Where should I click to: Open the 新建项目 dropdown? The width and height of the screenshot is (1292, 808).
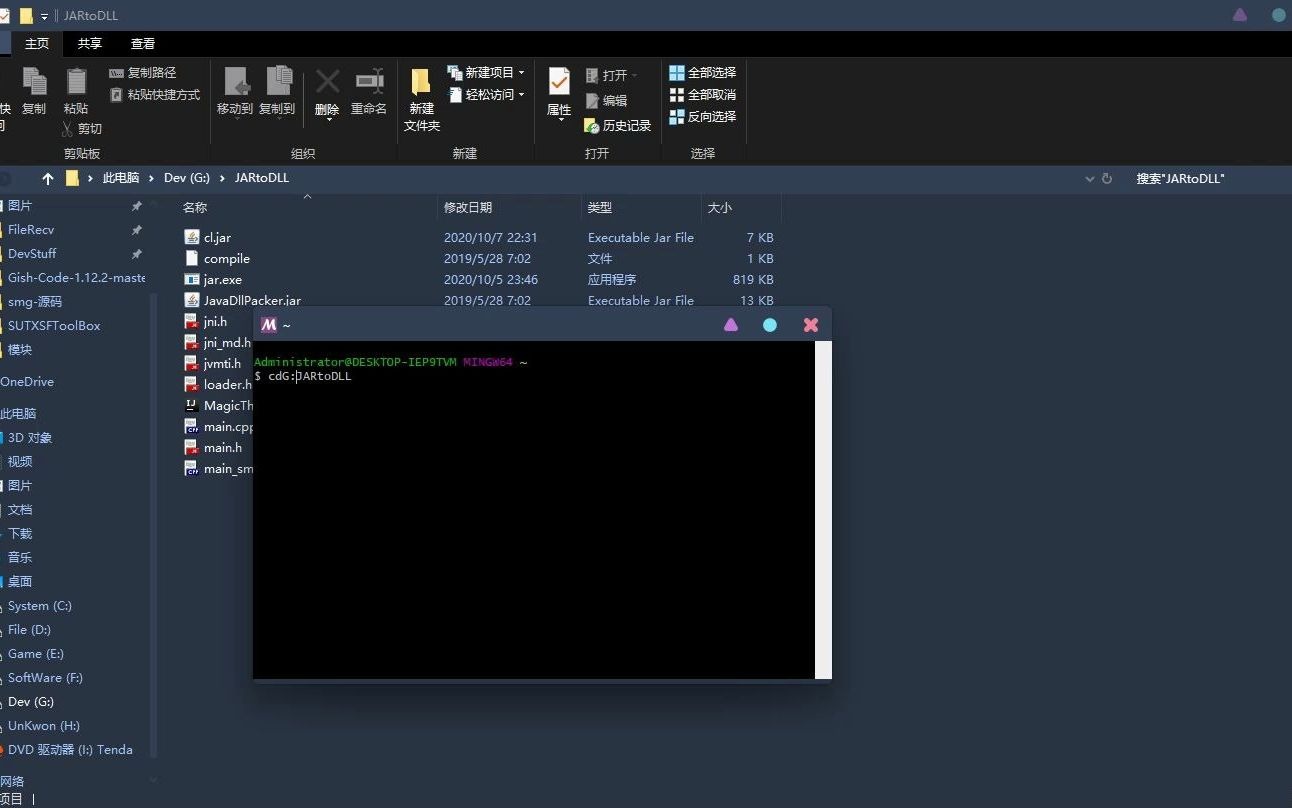click(485, 73)
